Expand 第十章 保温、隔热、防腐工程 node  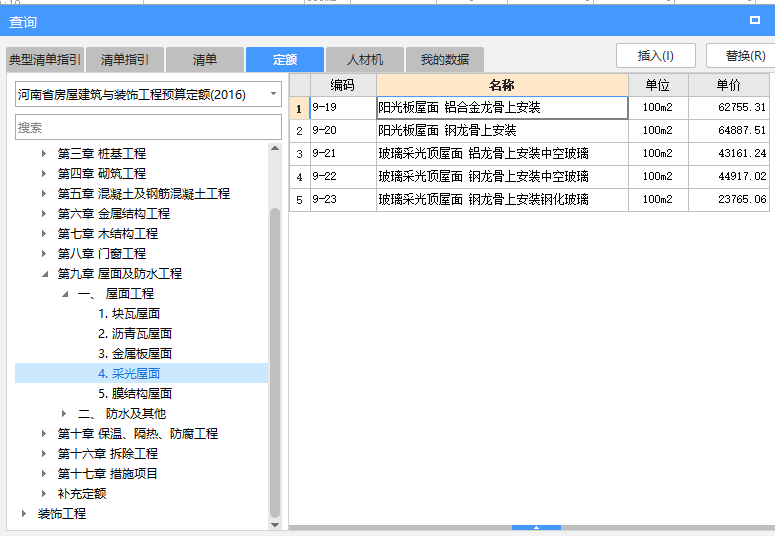(43, 434)
